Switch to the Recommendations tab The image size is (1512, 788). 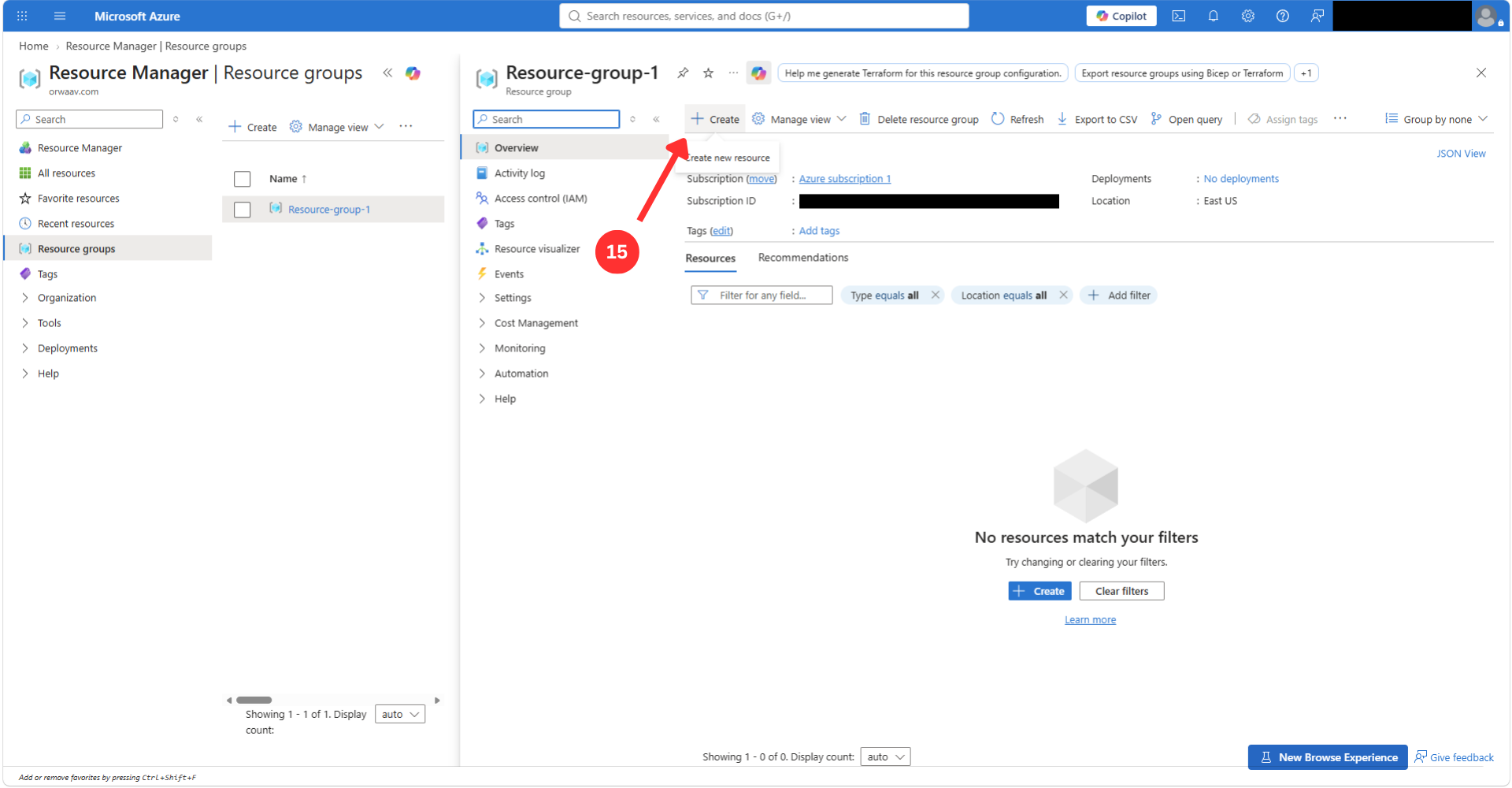[x=802, y=258]
